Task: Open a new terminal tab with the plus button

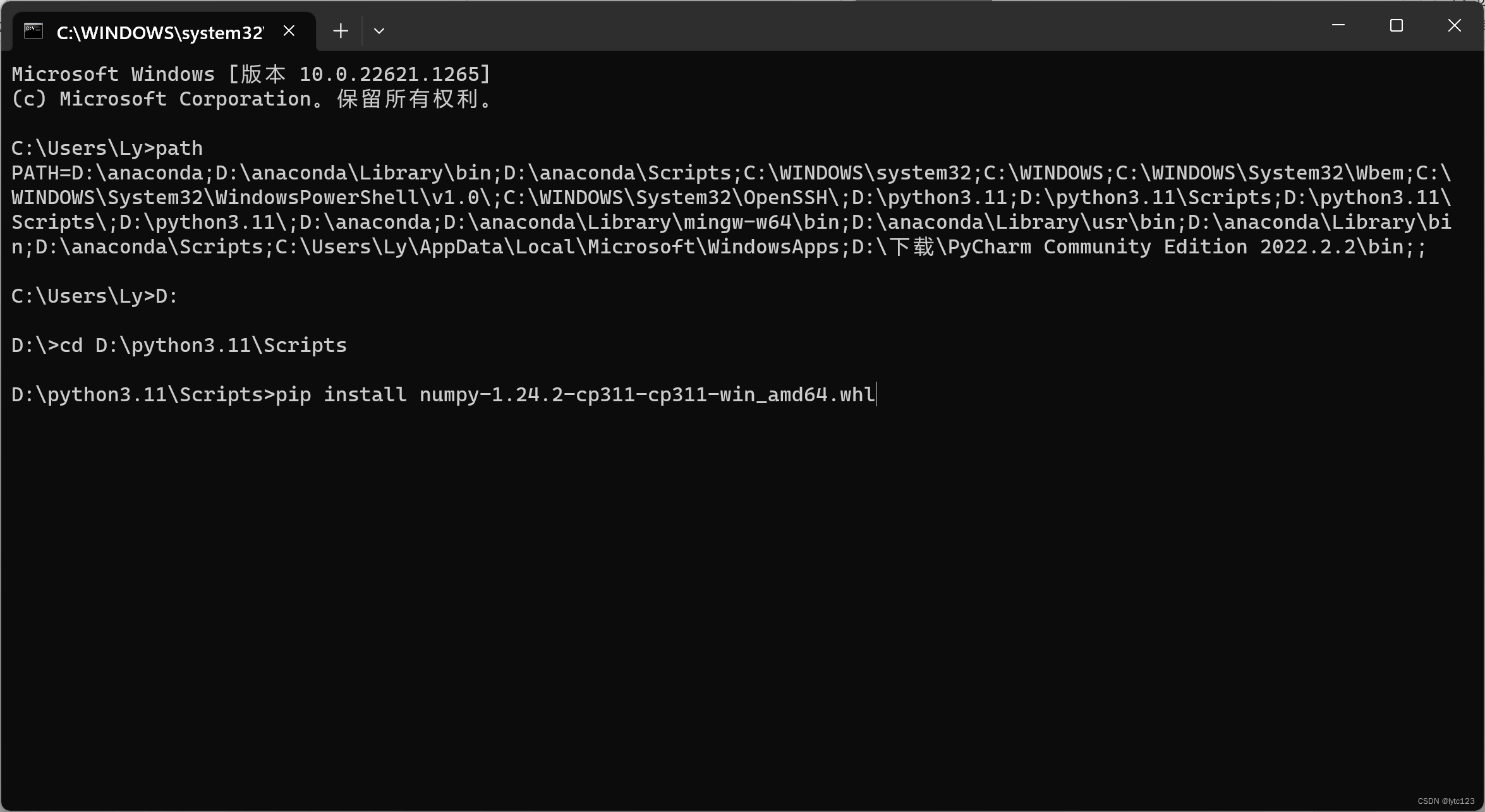Action: tap(341, 30)
